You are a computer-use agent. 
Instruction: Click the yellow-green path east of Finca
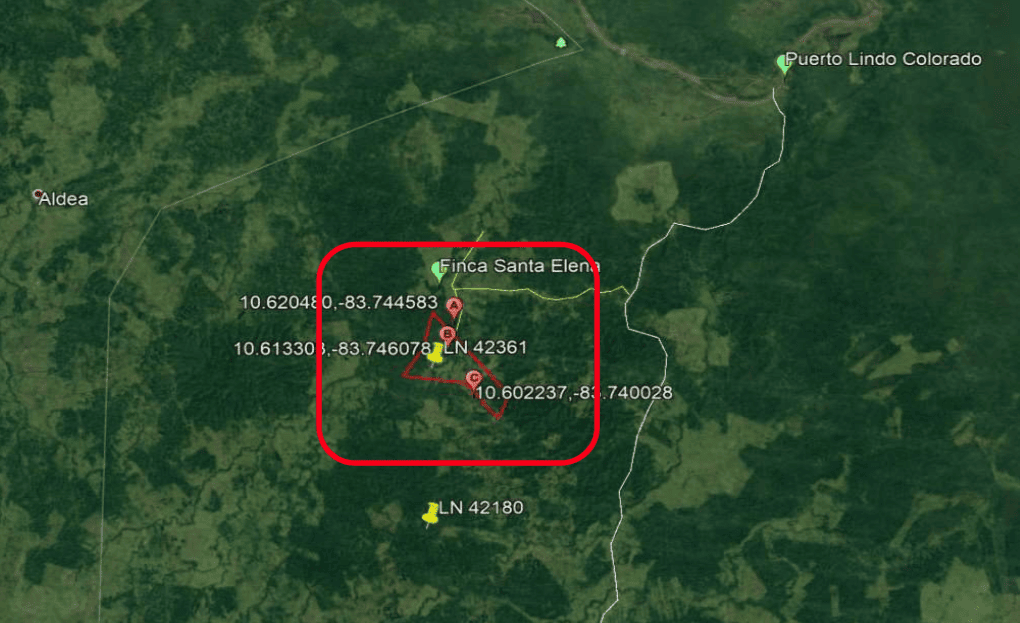(540, 294)
